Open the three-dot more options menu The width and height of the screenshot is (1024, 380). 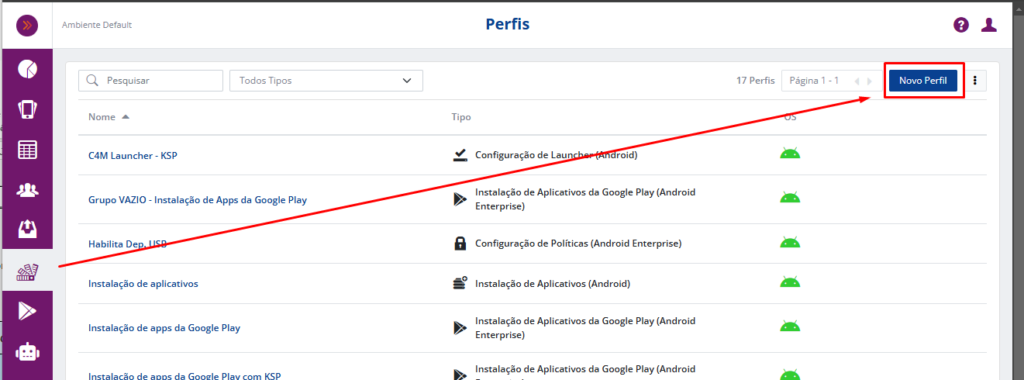(x=976, y=80)
